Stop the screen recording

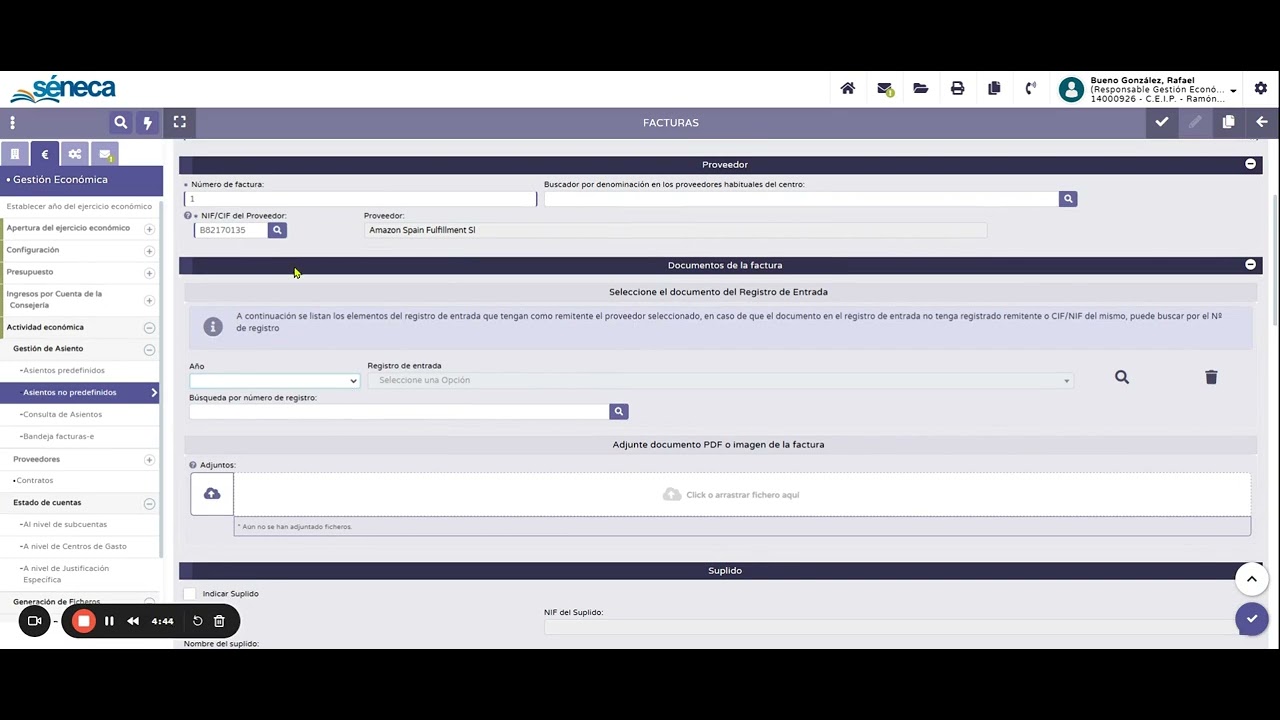84,621
